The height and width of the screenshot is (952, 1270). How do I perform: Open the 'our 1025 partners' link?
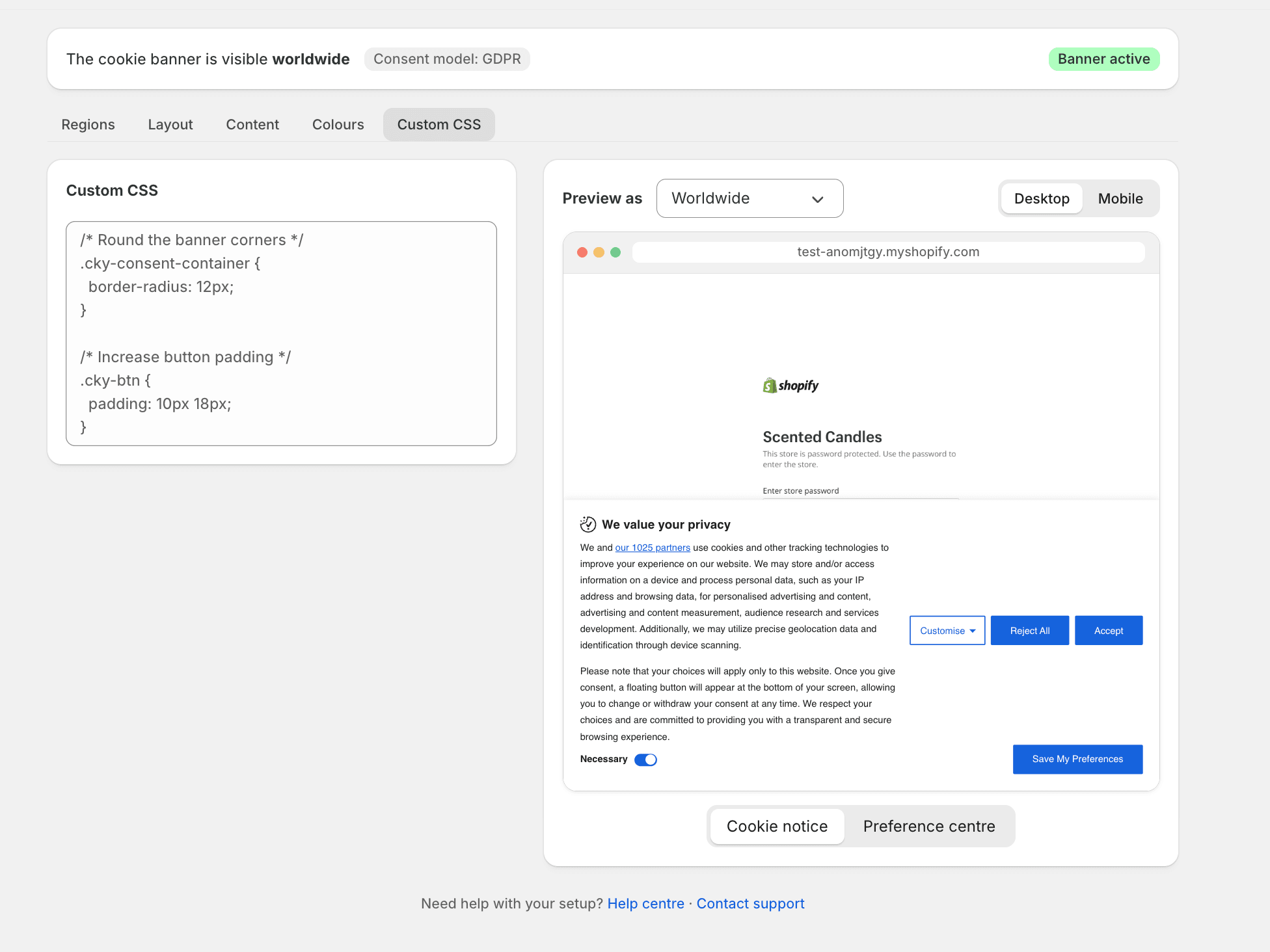(653, 548)
